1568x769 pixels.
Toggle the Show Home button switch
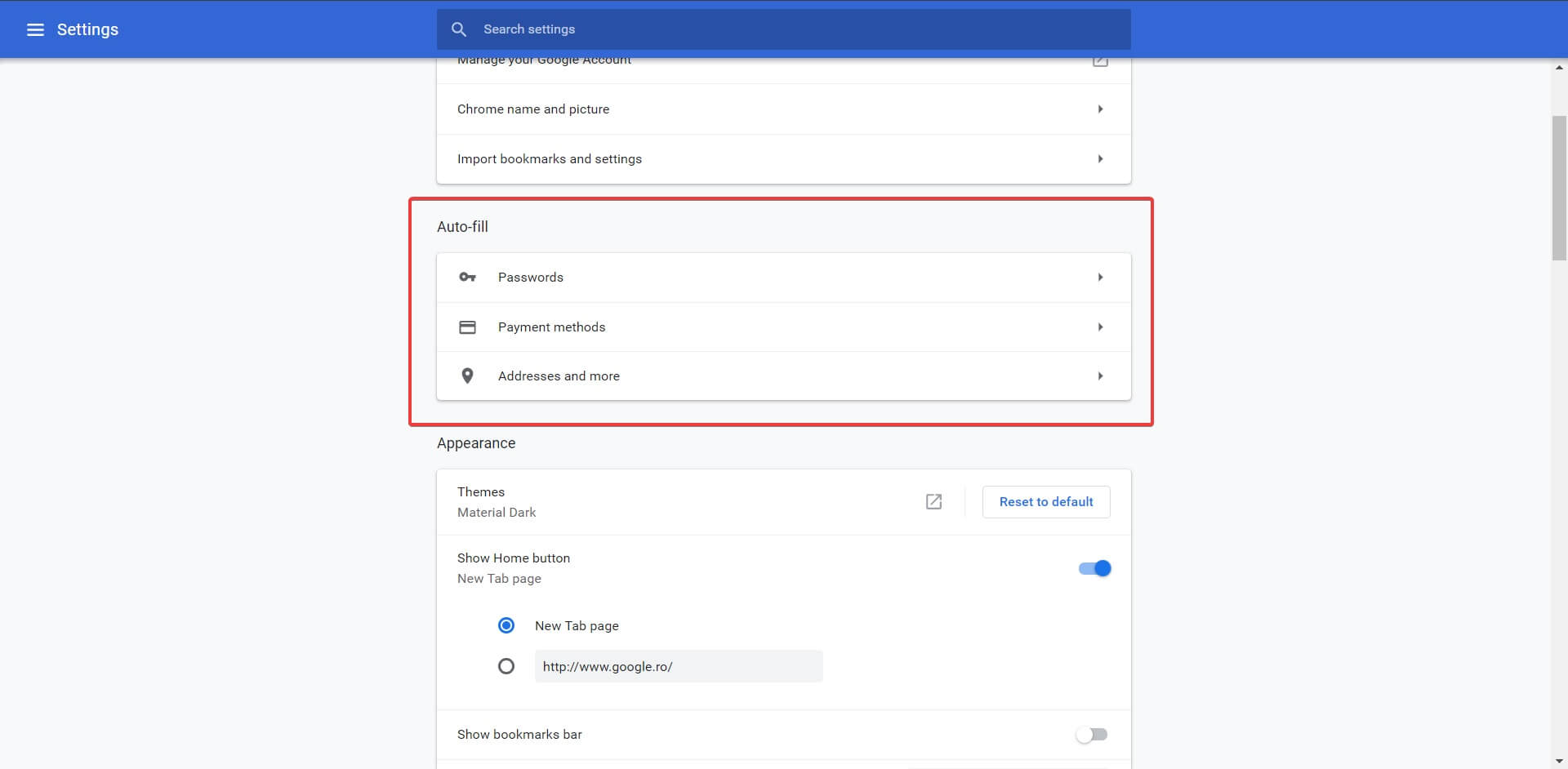coord(1094,568)
